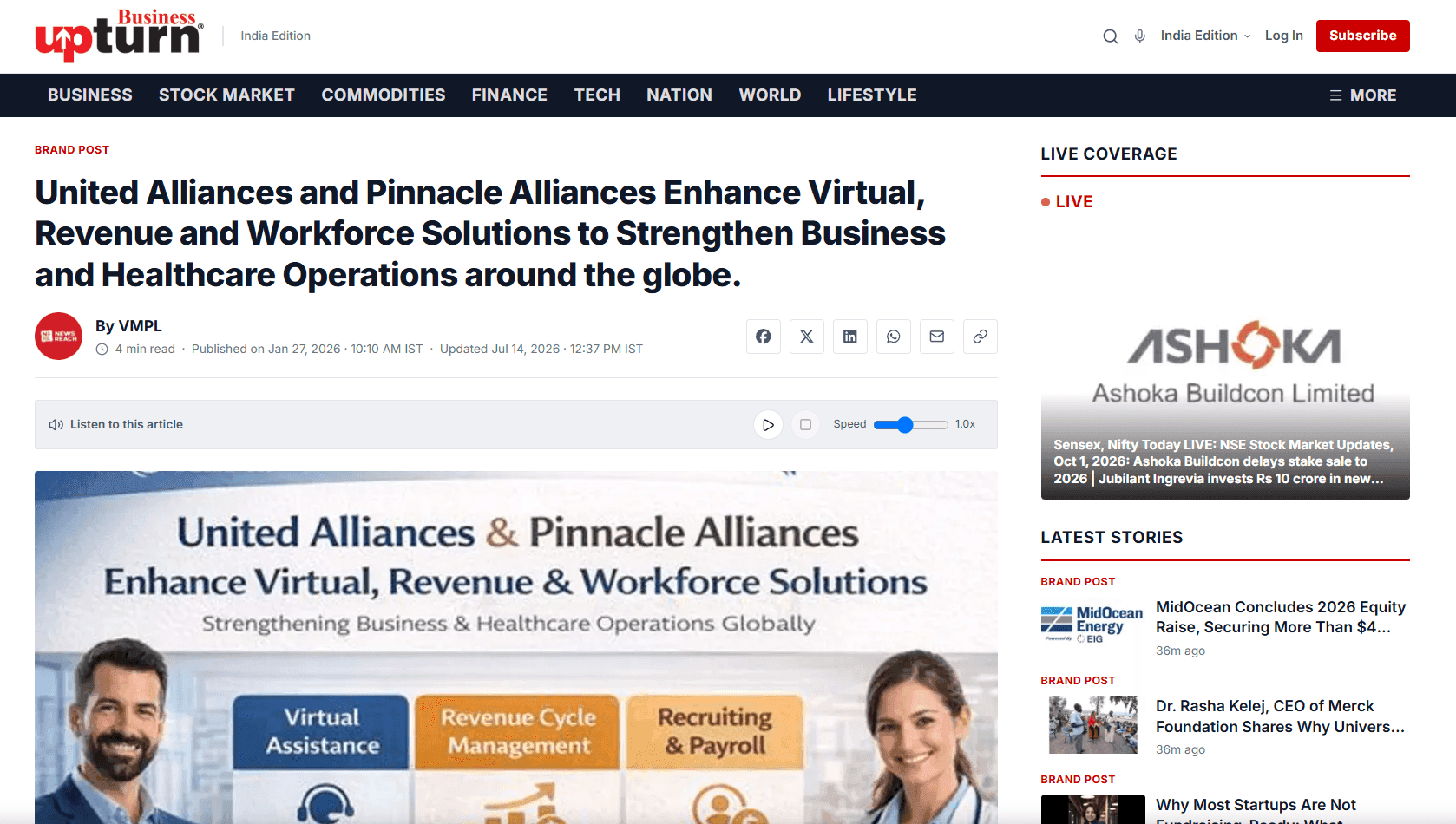Open the Ashoka Buildcon live coverage card
1456x824 pixels.
pyautogui.click(x=1225, y=361)
